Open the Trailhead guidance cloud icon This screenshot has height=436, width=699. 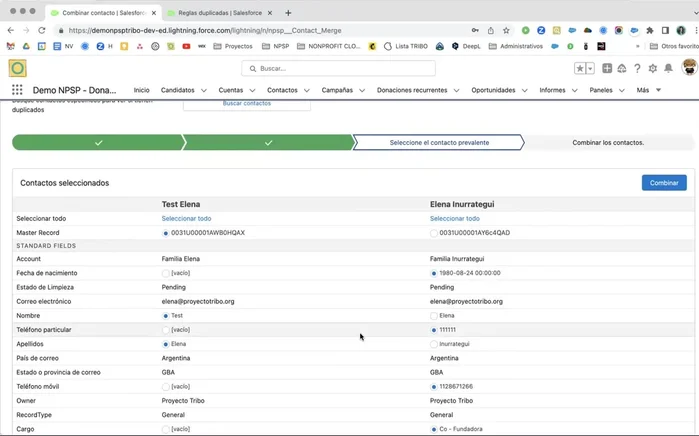point(622,68)
